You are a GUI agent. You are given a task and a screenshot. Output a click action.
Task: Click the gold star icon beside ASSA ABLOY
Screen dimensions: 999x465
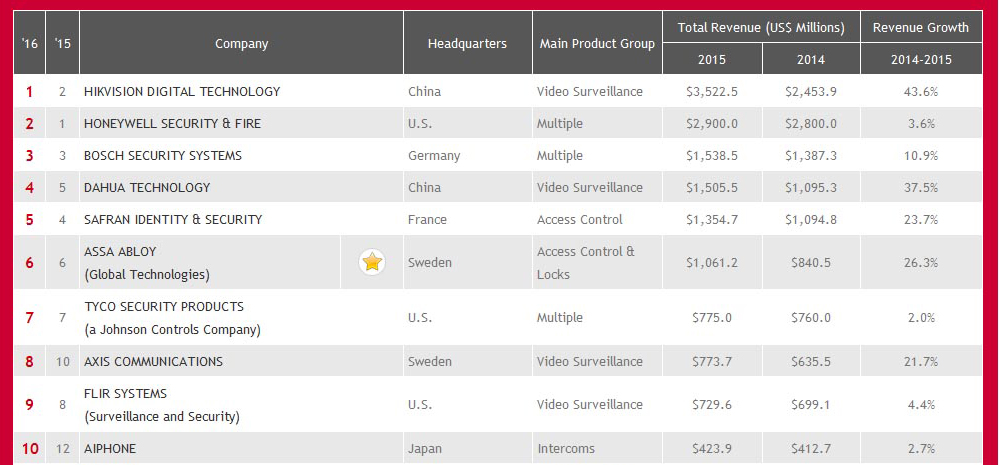click(372, 262)
